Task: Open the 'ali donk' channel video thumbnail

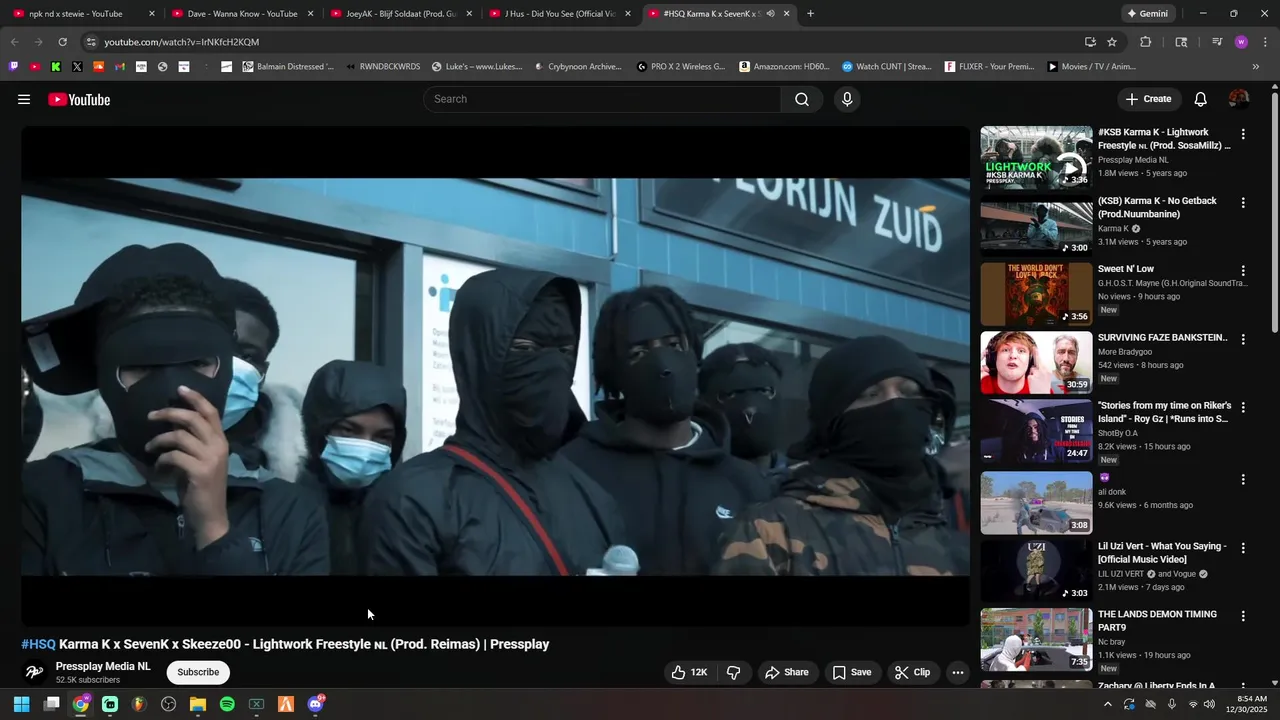Action: tap(1036, 503)
